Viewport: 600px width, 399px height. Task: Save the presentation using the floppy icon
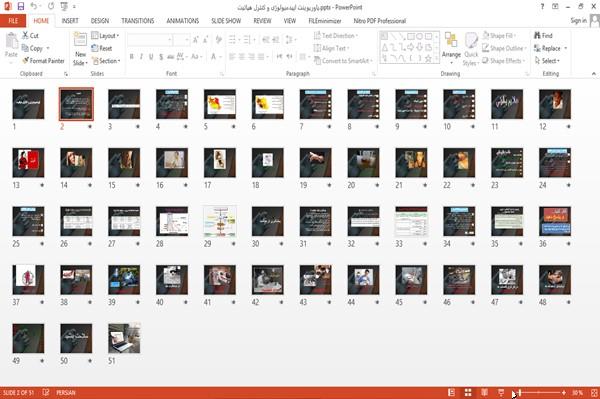[21, 7]
